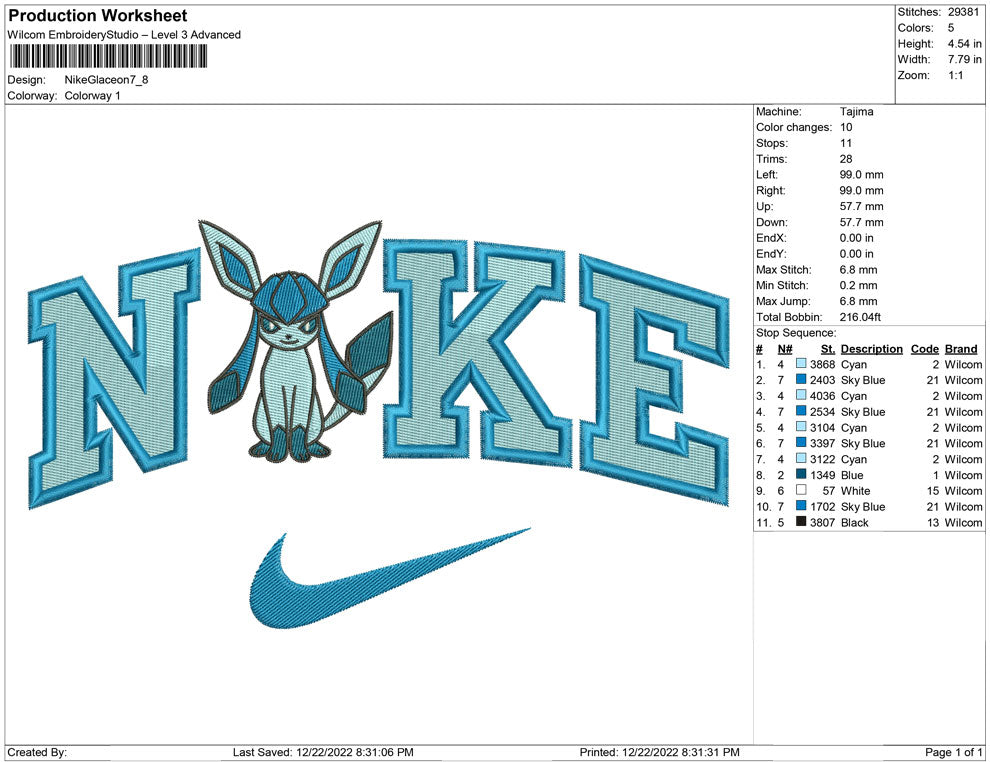Click the embroidered letter N
The image size is (990, 762).
114,379
